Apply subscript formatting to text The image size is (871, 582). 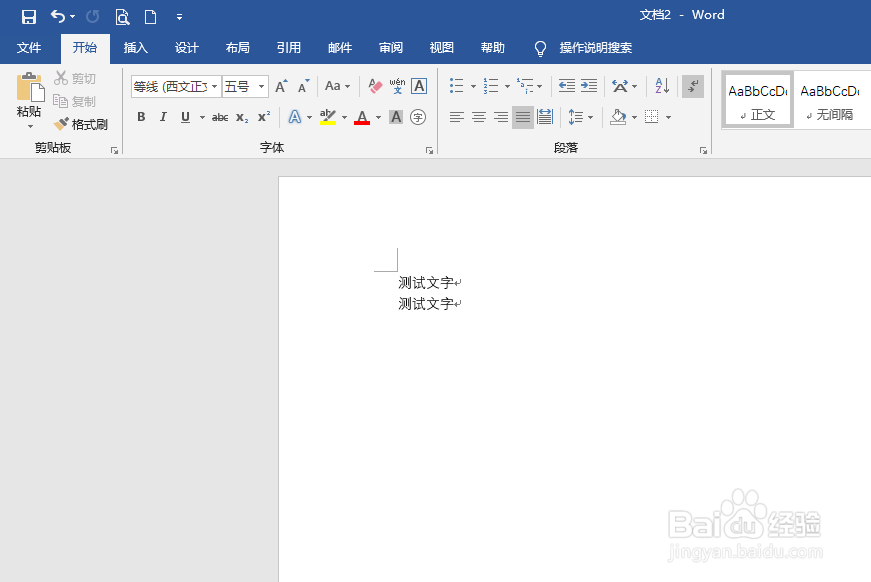[240, 117]
